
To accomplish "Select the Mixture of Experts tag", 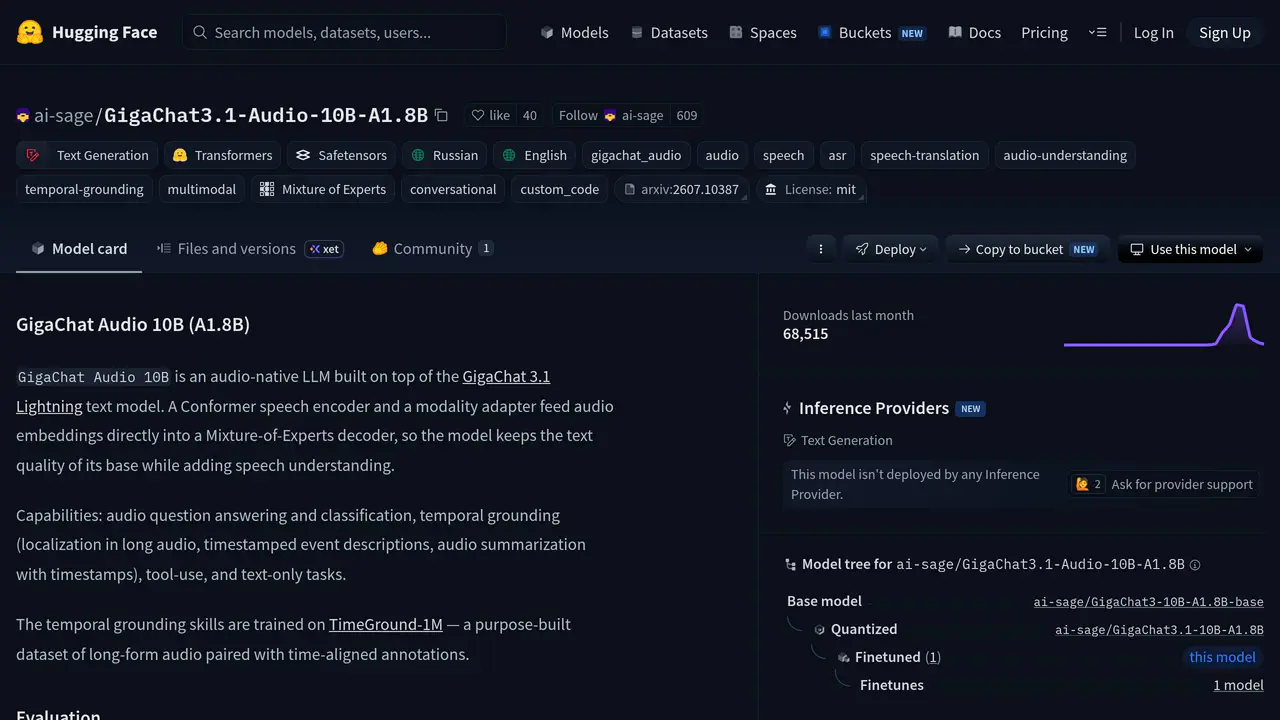I will point(323,189).
